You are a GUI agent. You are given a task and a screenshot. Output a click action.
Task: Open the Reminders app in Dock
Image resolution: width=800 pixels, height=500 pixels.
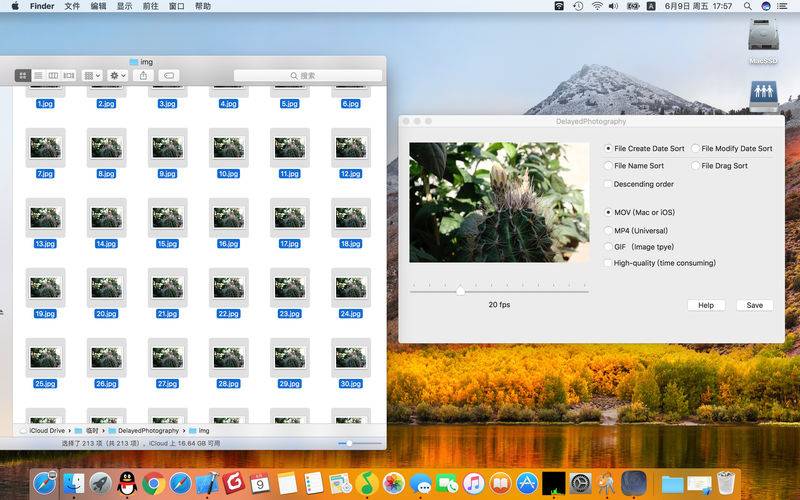(313, 483)
